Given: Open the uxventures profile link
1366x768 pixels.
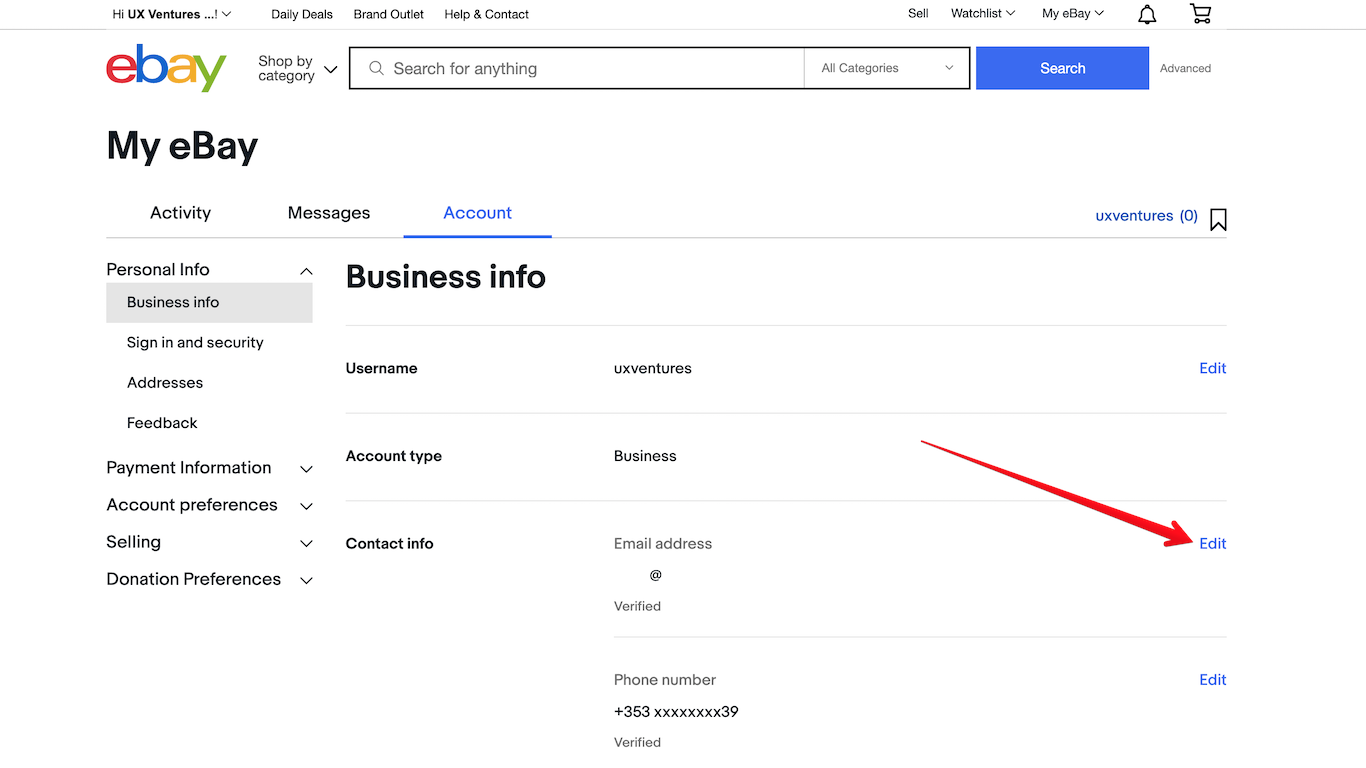Looking at the screenshot, I should click(1134, 215).
